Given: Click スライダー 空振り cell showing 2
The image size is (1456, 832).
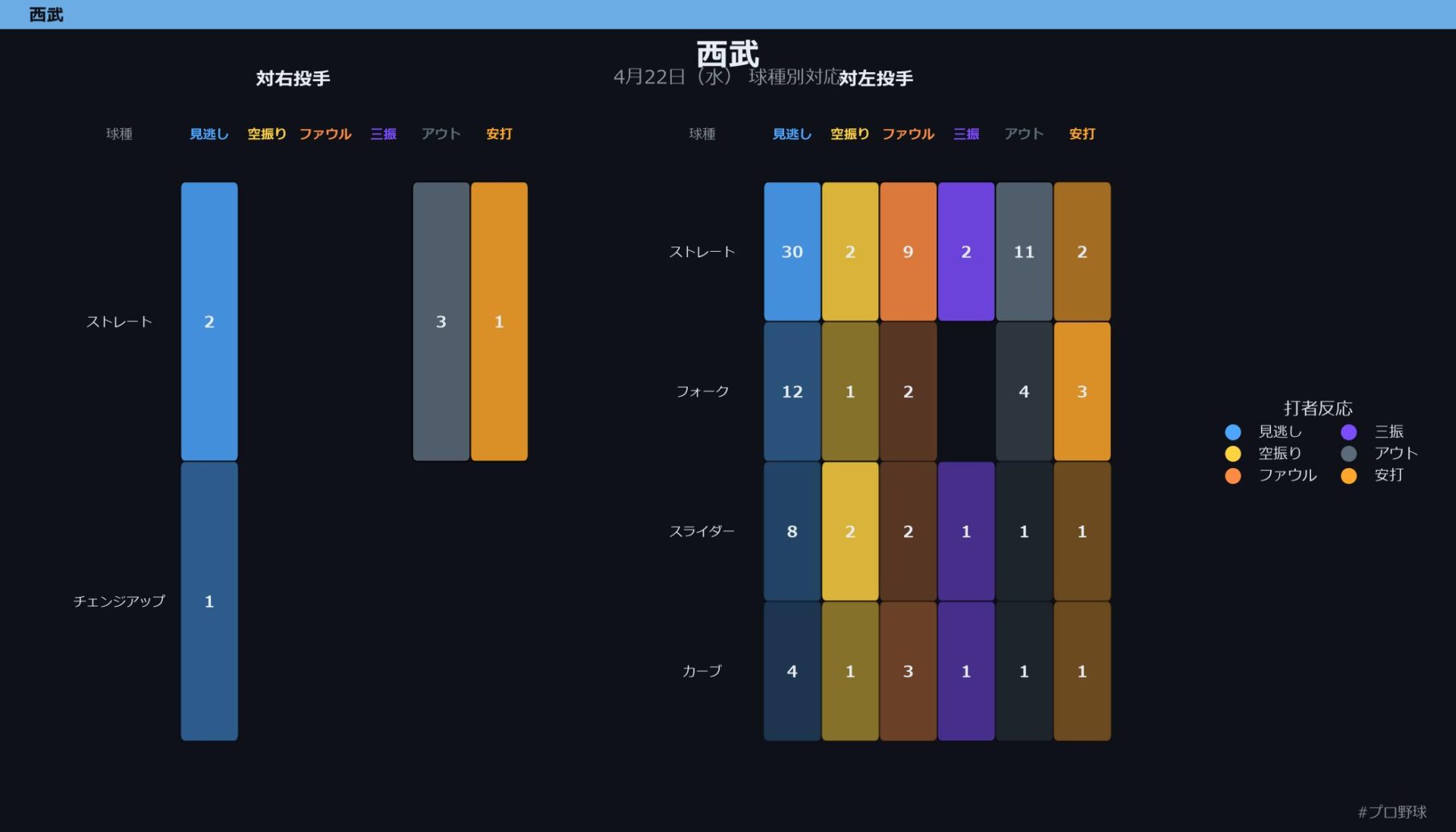Looking at the screenshot, I should coord(850,532).
